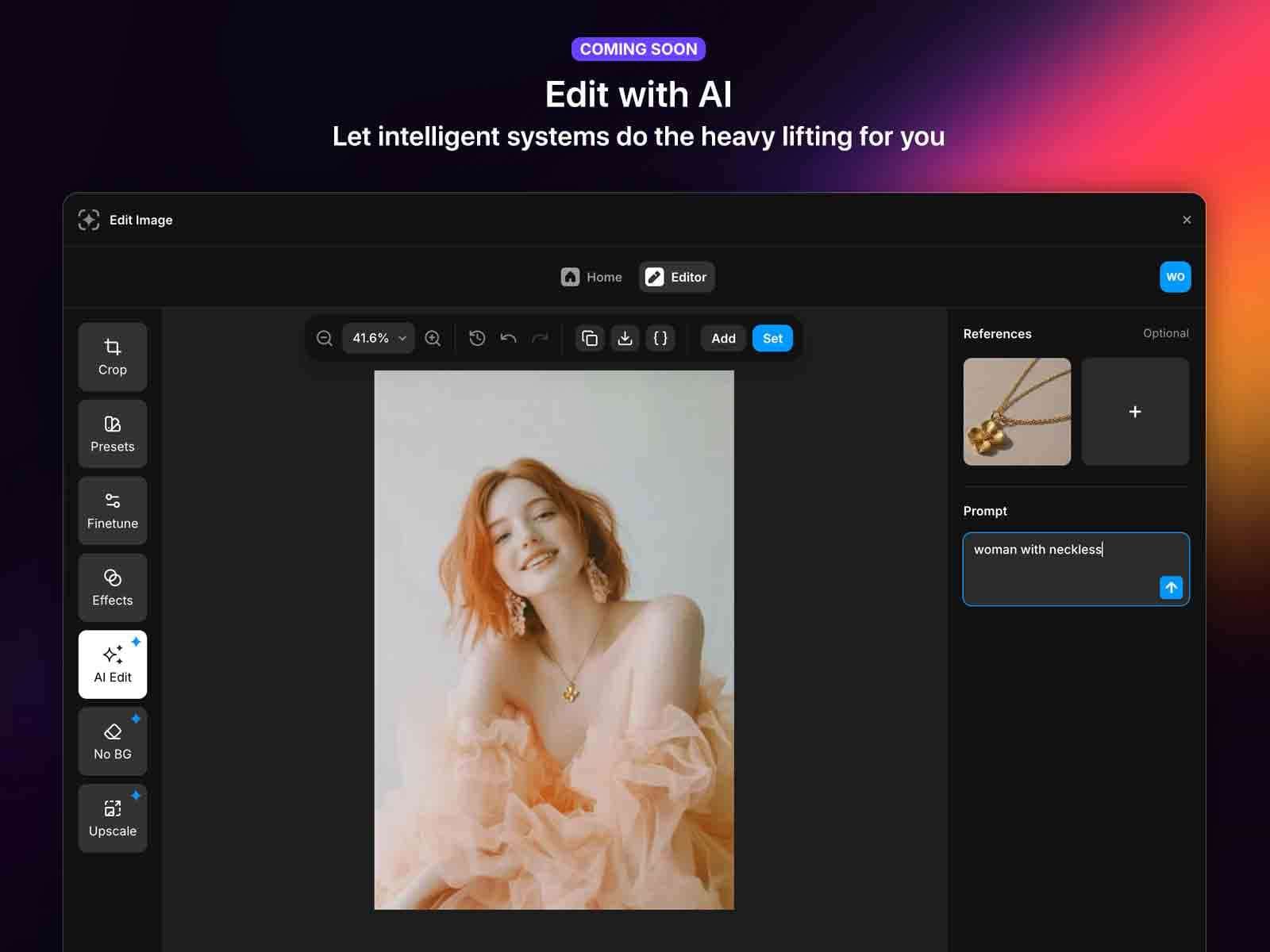Viewport: 1270px width, 952px height.
Task: Open the curly braces code options
Action: 660,338
